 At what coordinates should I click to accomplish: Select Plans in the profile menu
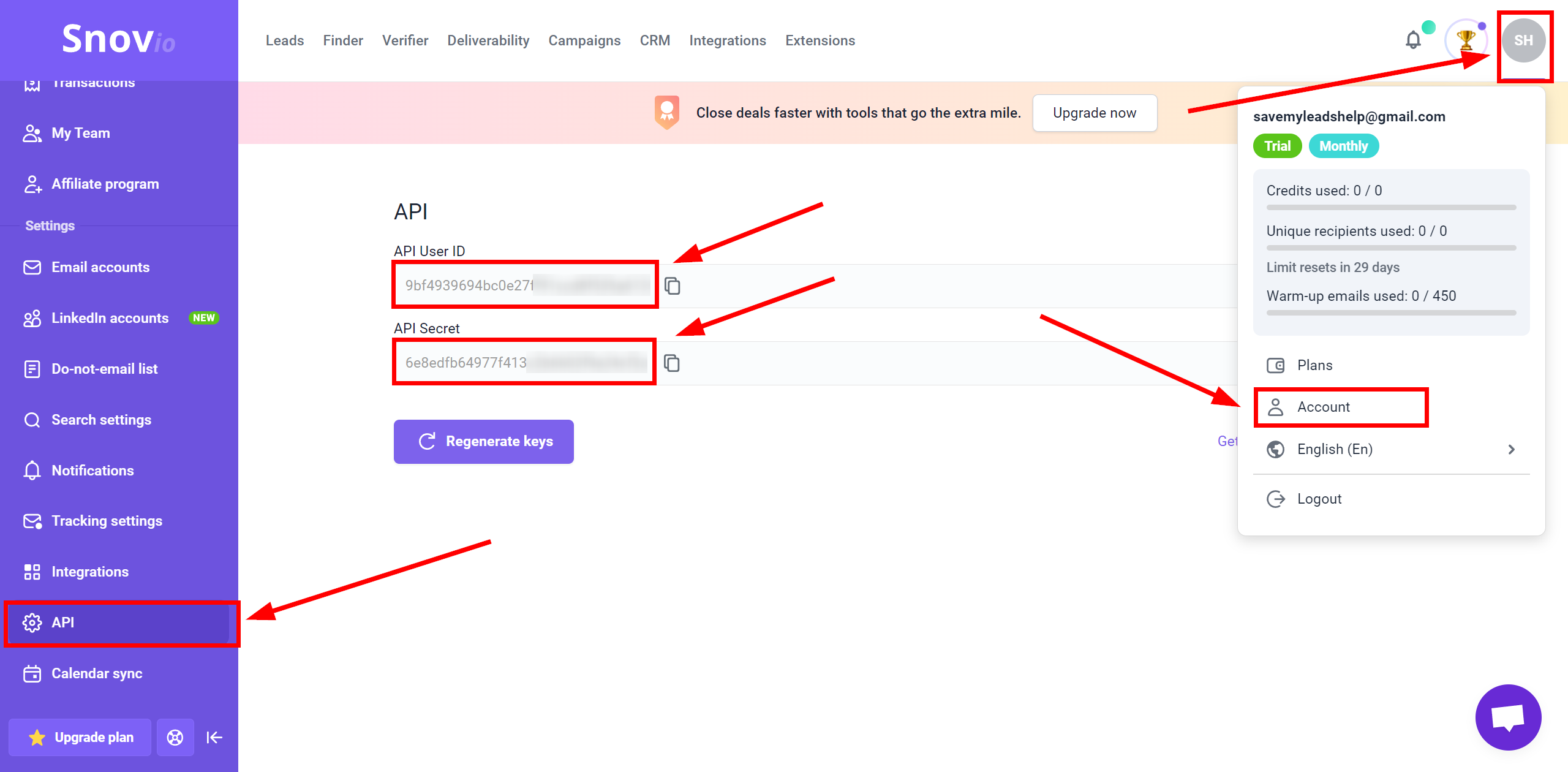[x=1392, y=366]
